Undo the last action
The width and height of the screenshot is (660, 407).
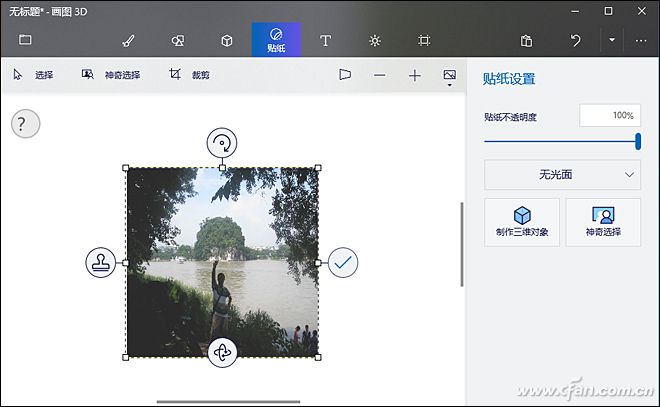point(575,40)
